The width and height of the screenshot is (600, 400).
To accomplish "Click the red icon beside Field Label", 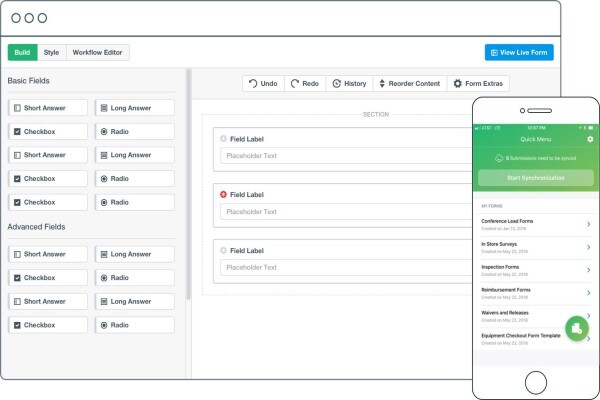I will coord(223,194).
